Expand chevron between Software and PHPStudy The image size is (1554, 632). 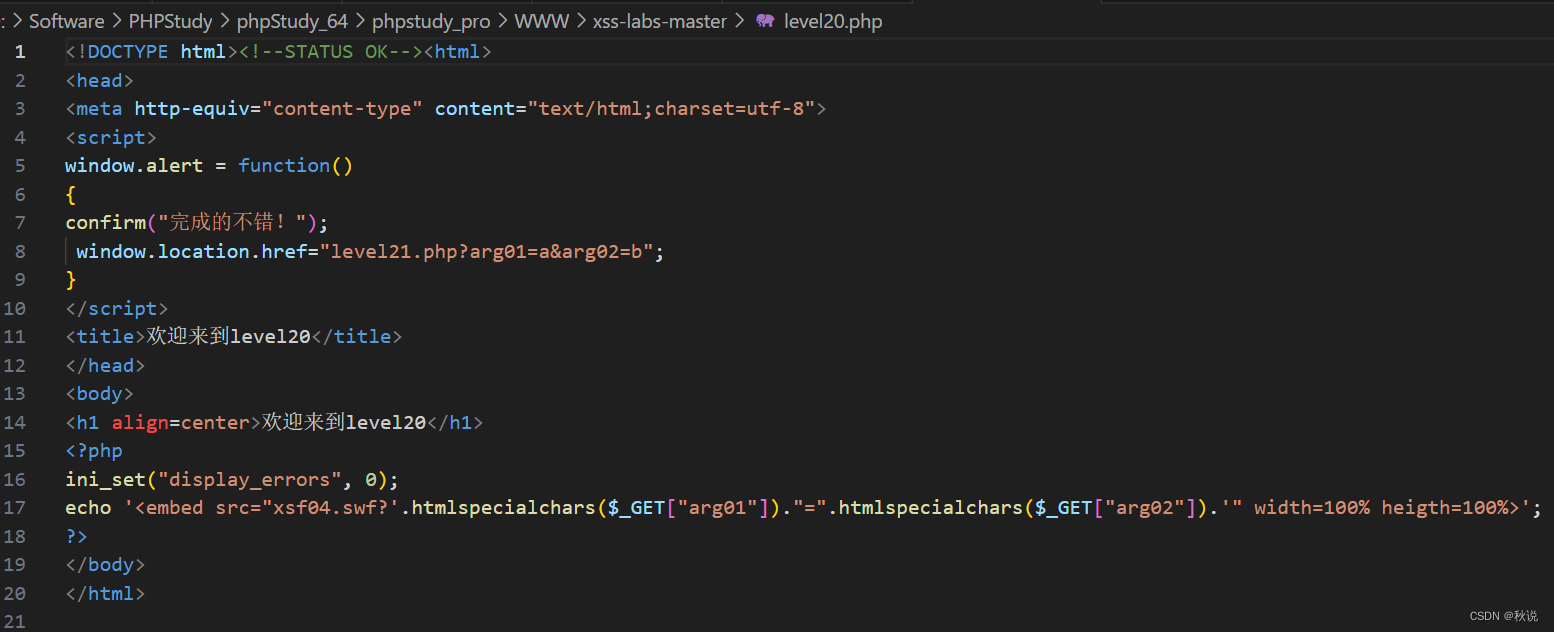tap(117, 21)
